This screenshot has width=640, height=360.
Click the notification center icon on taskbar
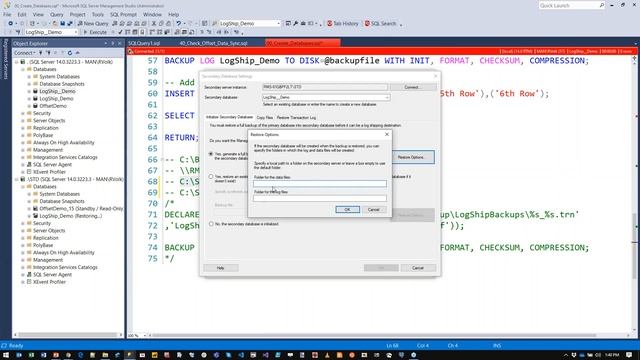(629, 355)
